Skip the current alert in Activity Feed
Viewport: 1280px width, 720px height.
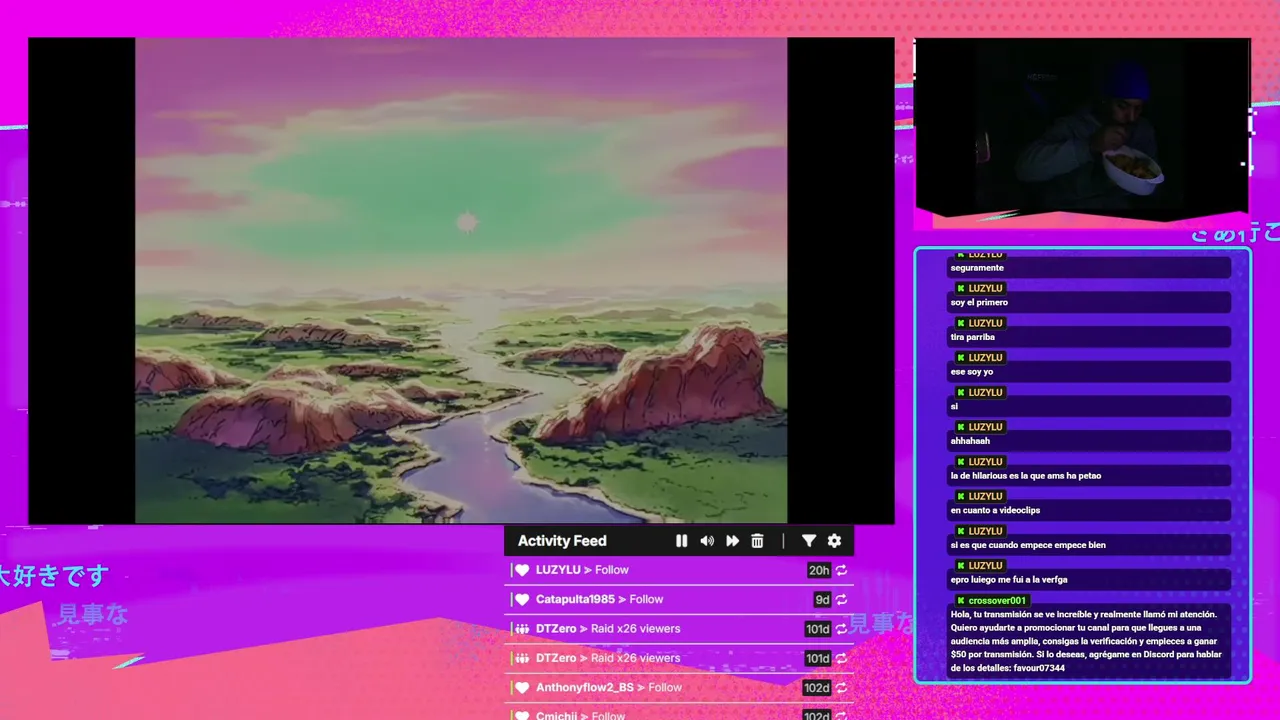732,541
